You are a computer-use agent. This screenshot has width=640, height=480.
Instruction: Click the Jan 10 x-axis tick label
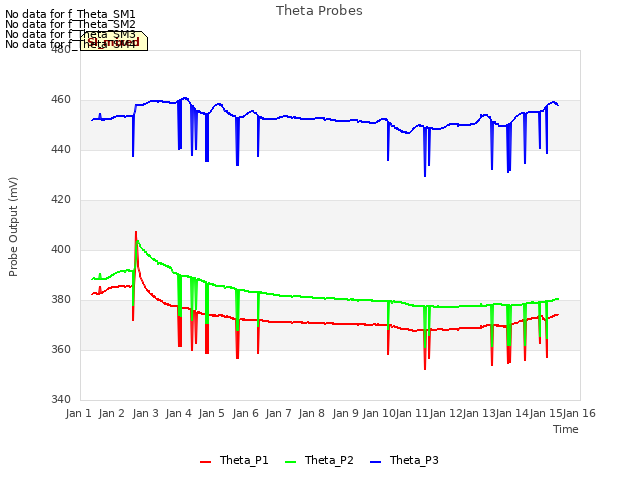(x=378, y=413)
